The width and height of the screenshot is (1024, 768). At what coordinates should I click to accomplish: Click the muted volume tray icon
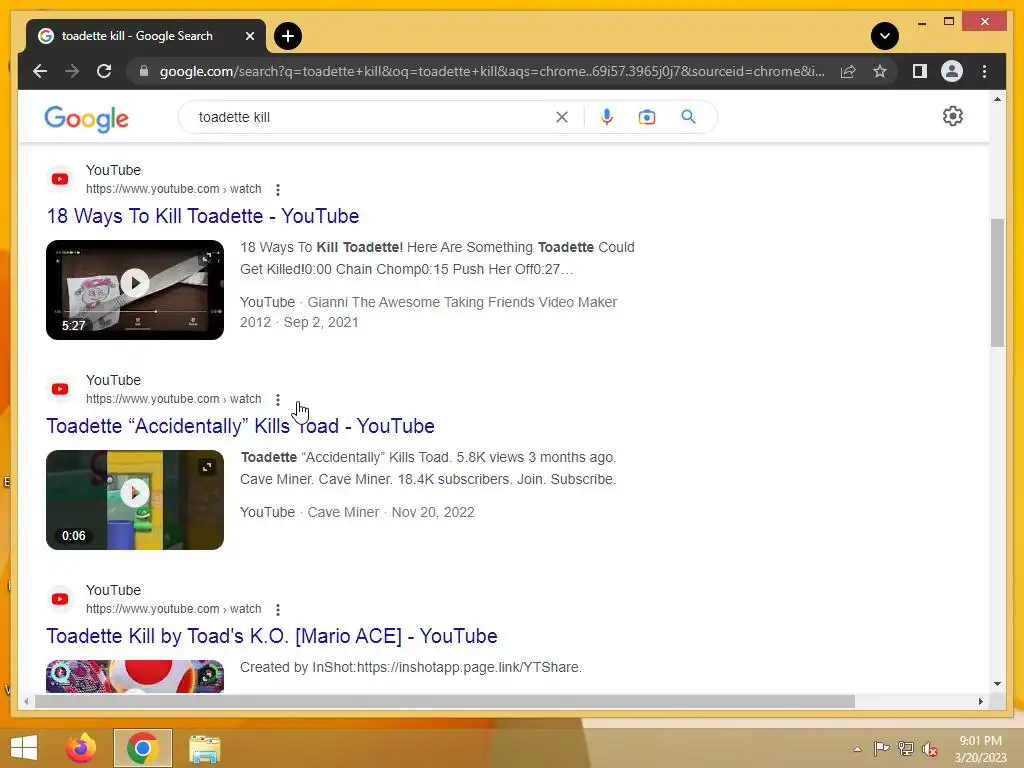(x=930, y=749)
